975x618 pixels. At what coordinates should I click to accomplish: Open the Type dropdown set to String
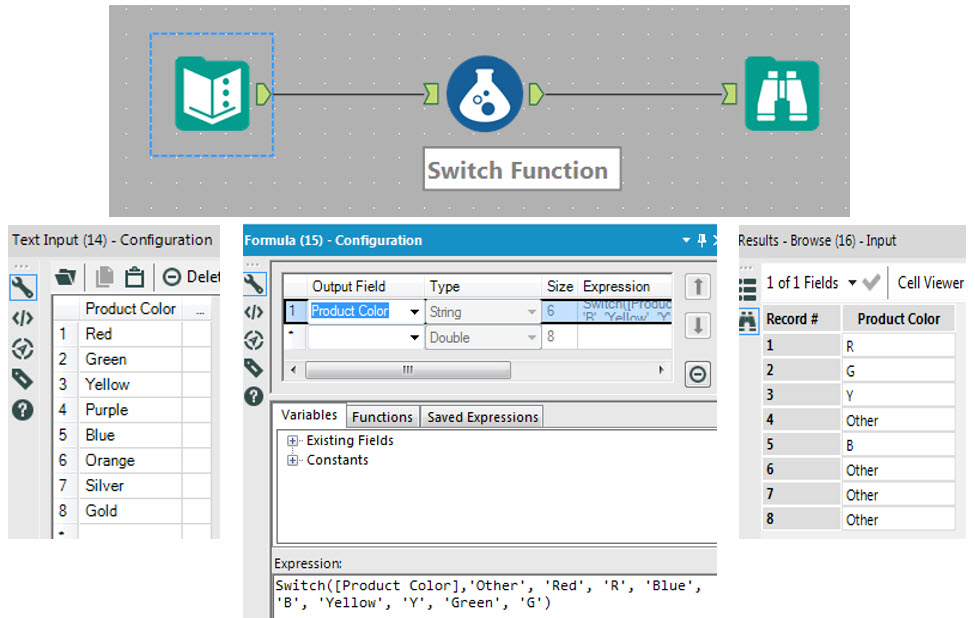pos(532,311)
